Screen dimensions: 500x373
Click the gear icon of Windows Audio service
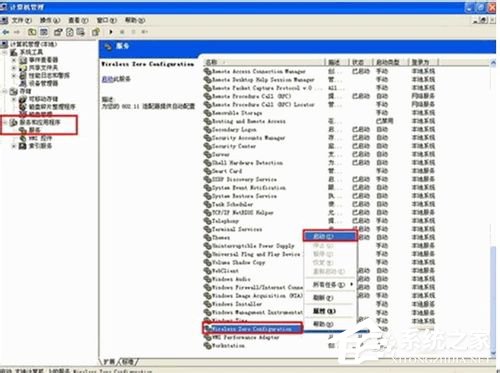coord(207,279)
